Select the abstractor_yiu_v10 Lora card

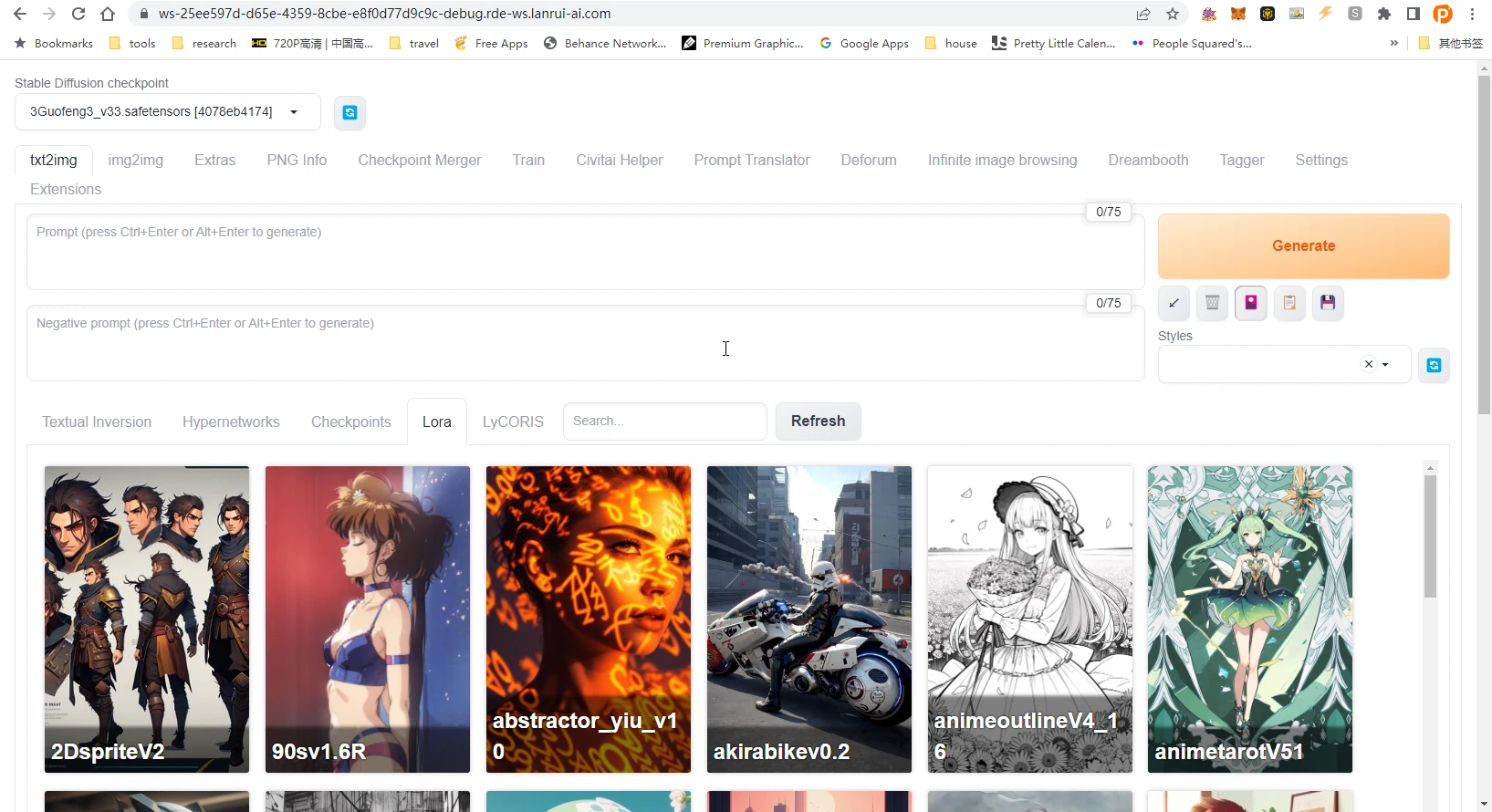pyautogui.click(x=589, y=619)
